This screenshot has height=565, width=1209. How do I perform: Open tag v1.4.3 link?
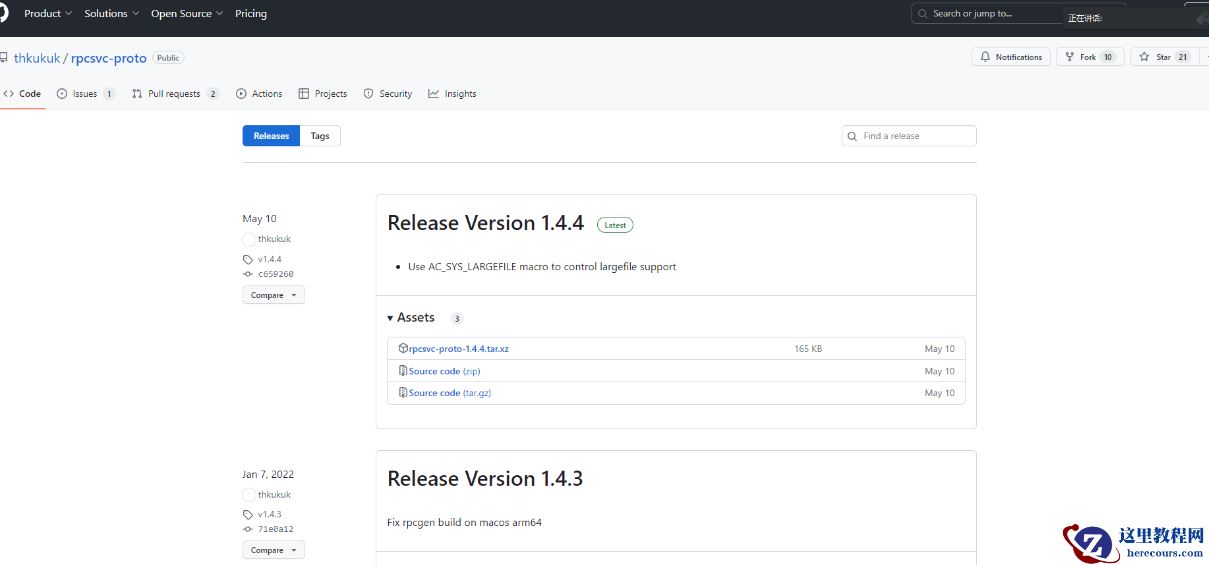[269, 515]
